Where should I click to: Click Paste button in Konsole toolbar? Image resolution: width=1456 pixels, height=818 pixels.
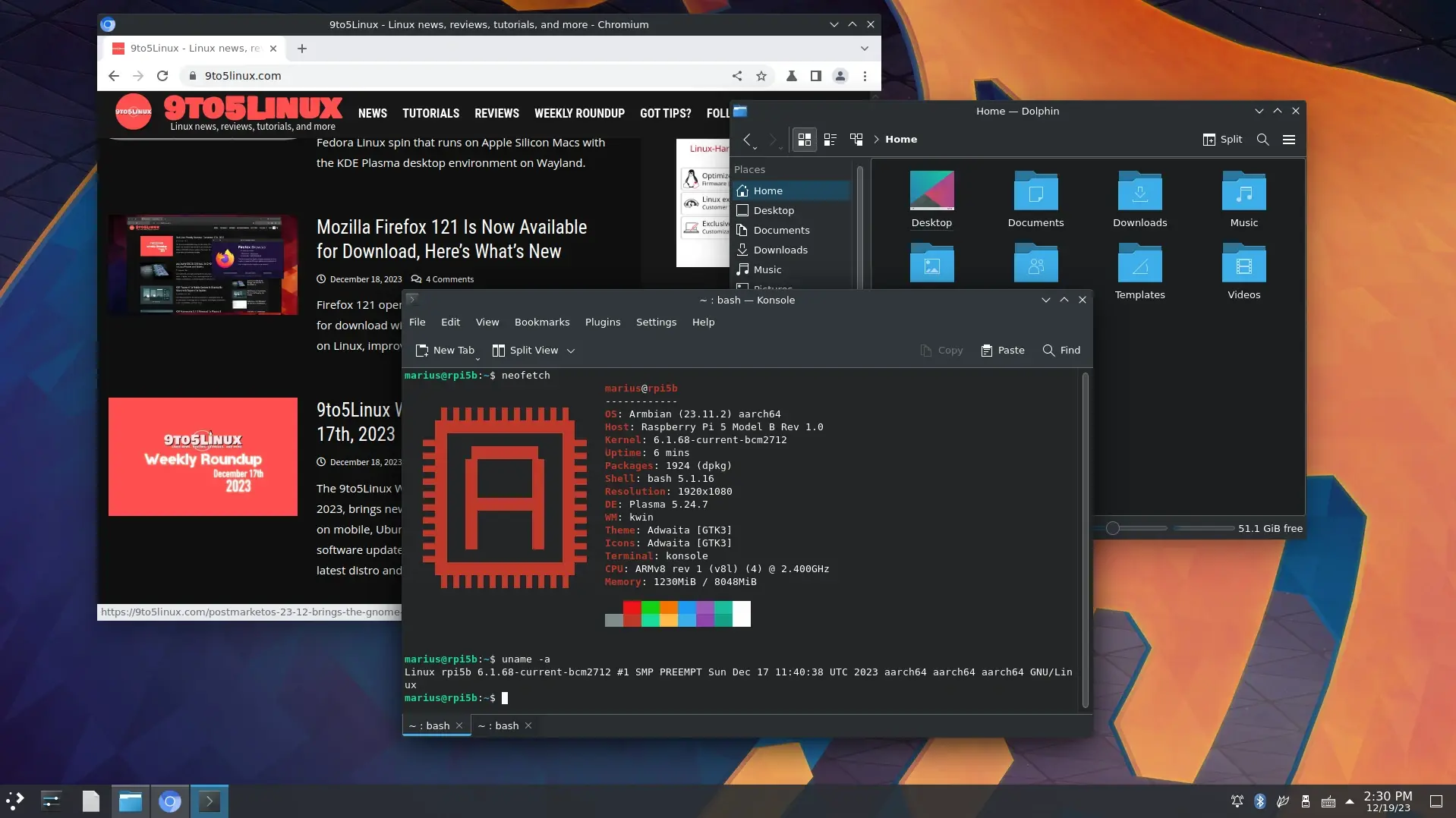pyautogui.click(x=1003, y=351)
